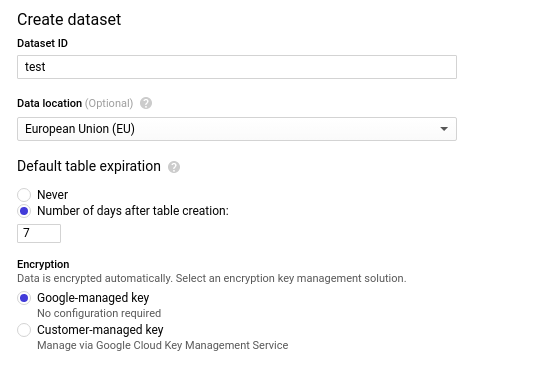Focus the Dataset ID text field
Screen dimensions: 535x380
(237, 67)
